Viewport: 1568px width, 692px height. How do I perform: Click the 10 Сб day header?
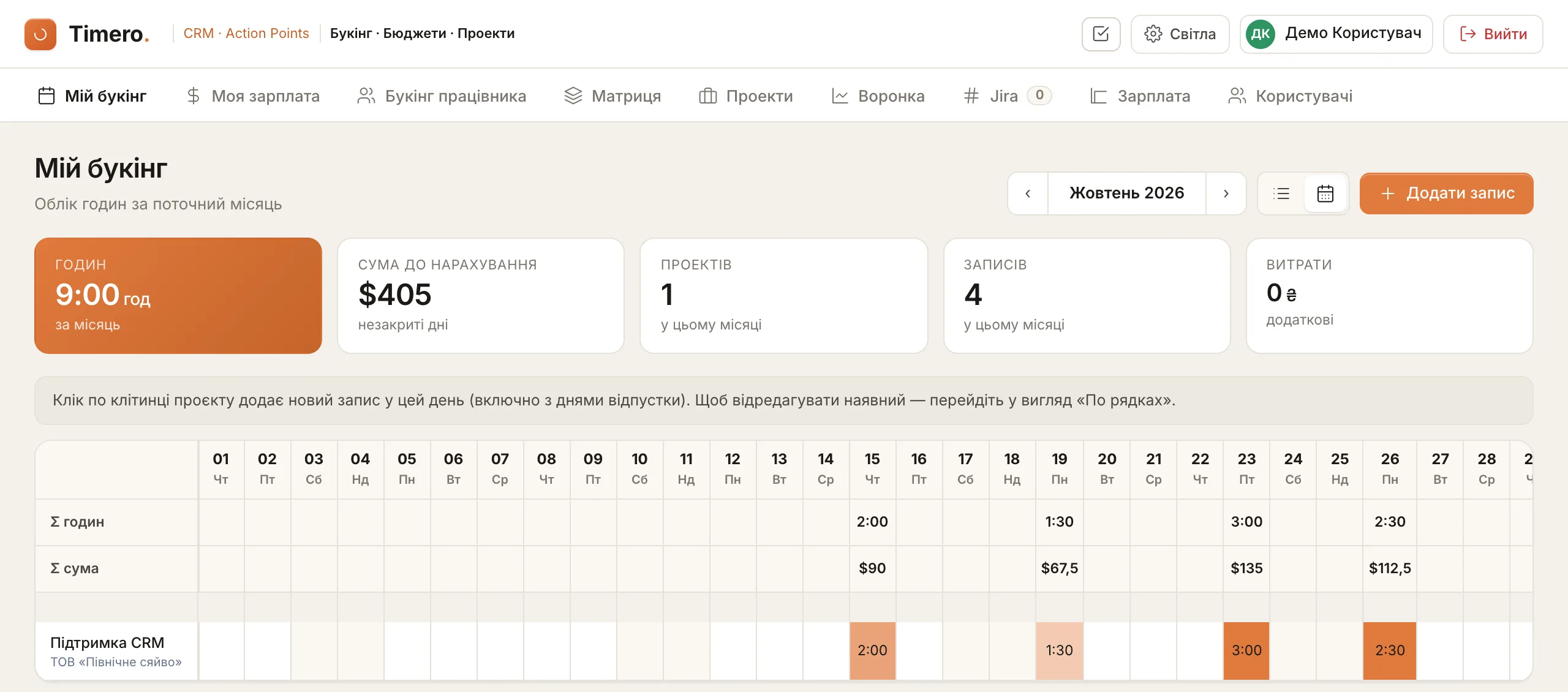point(639,468)
